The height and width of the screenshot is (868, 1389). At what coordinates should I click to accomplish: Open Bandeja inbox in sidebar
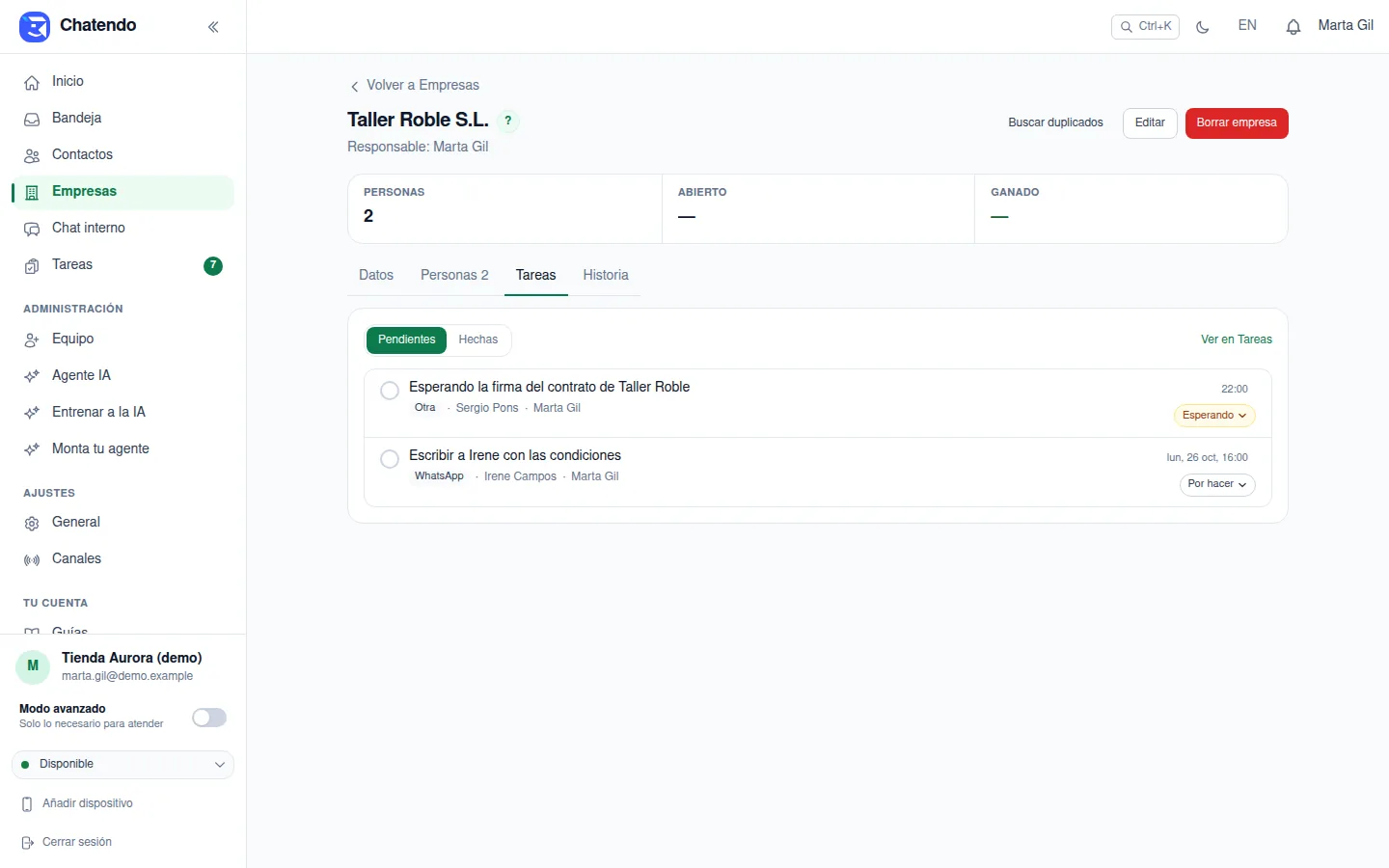[123, 119]
